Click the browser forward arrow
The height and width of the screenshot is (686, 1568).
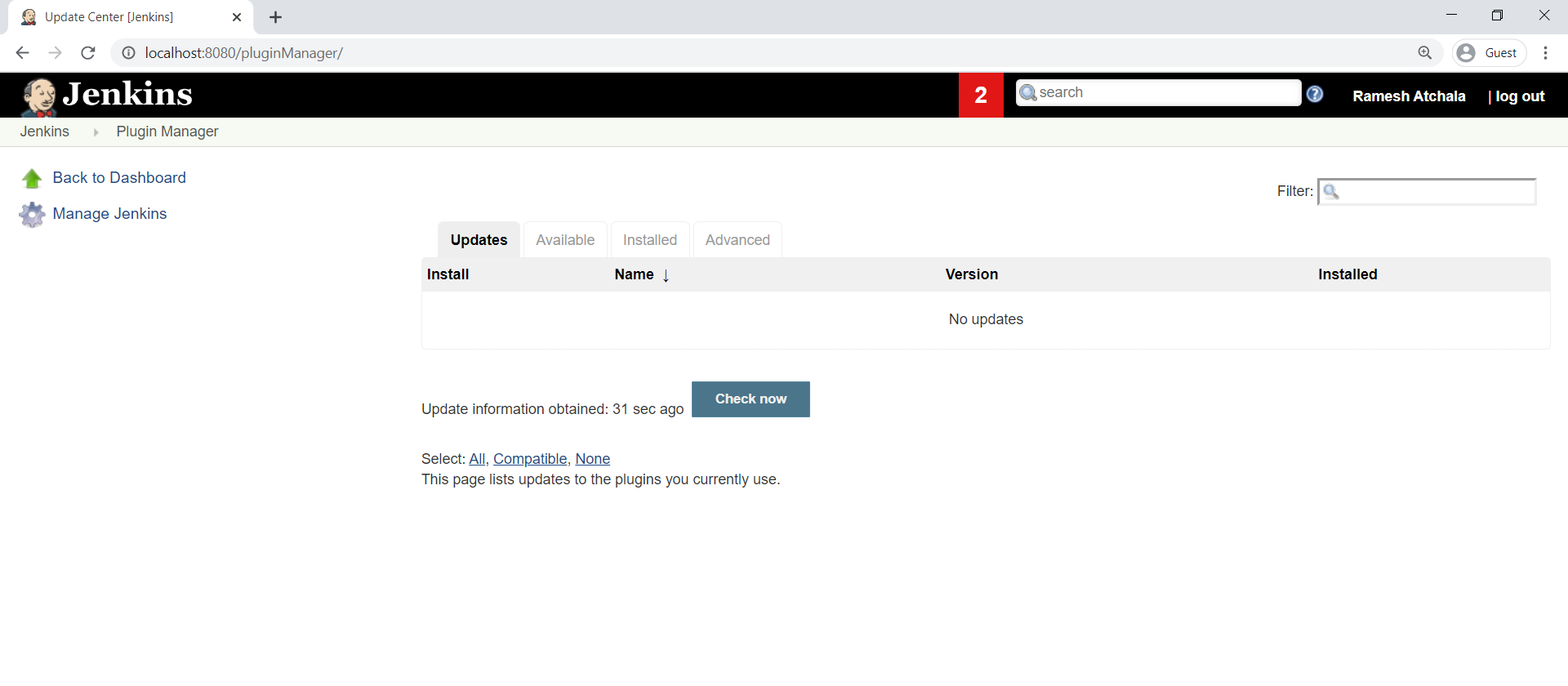[55, 53]
